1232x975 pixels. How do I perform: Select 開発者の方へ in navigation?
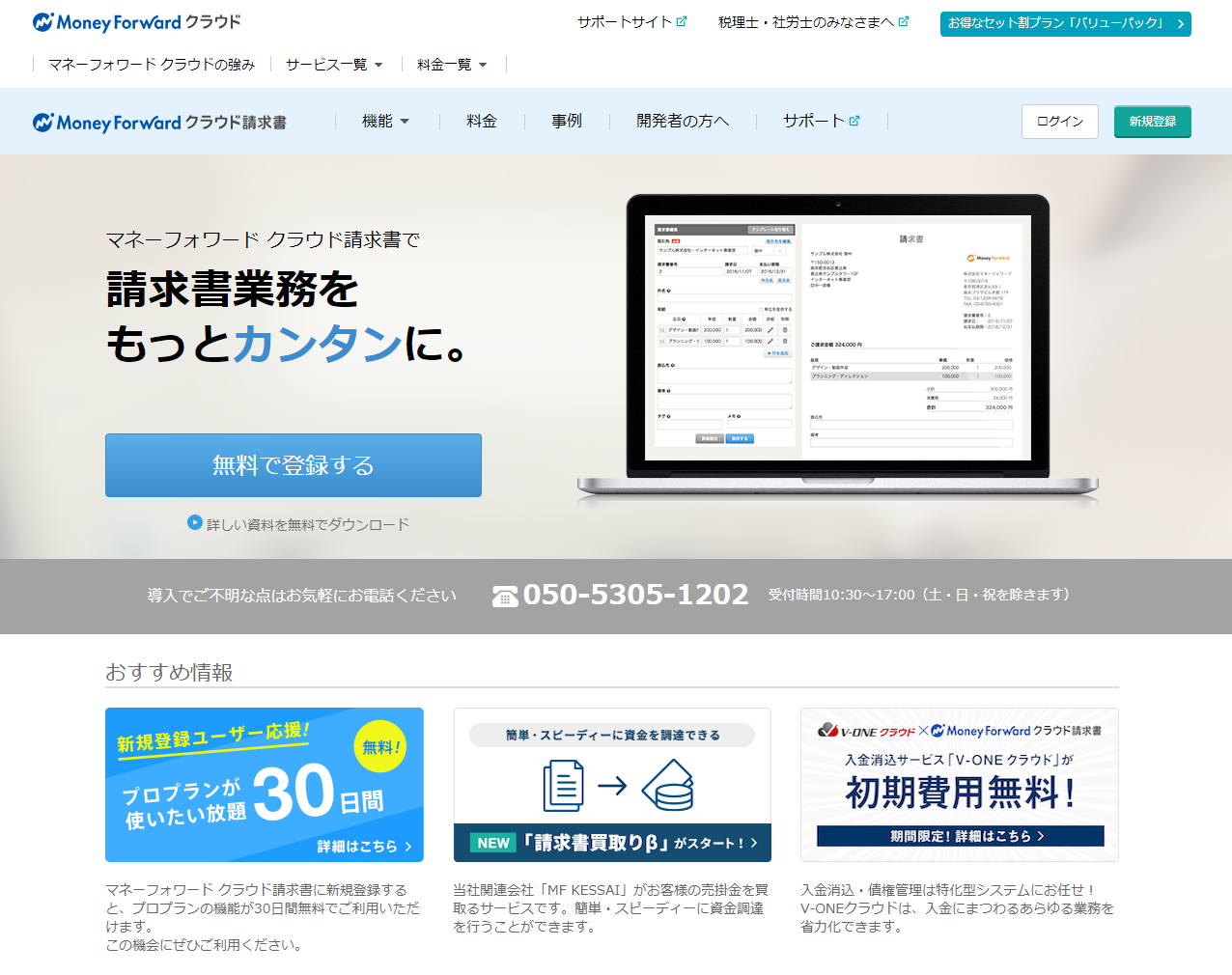tap(682, 121)
